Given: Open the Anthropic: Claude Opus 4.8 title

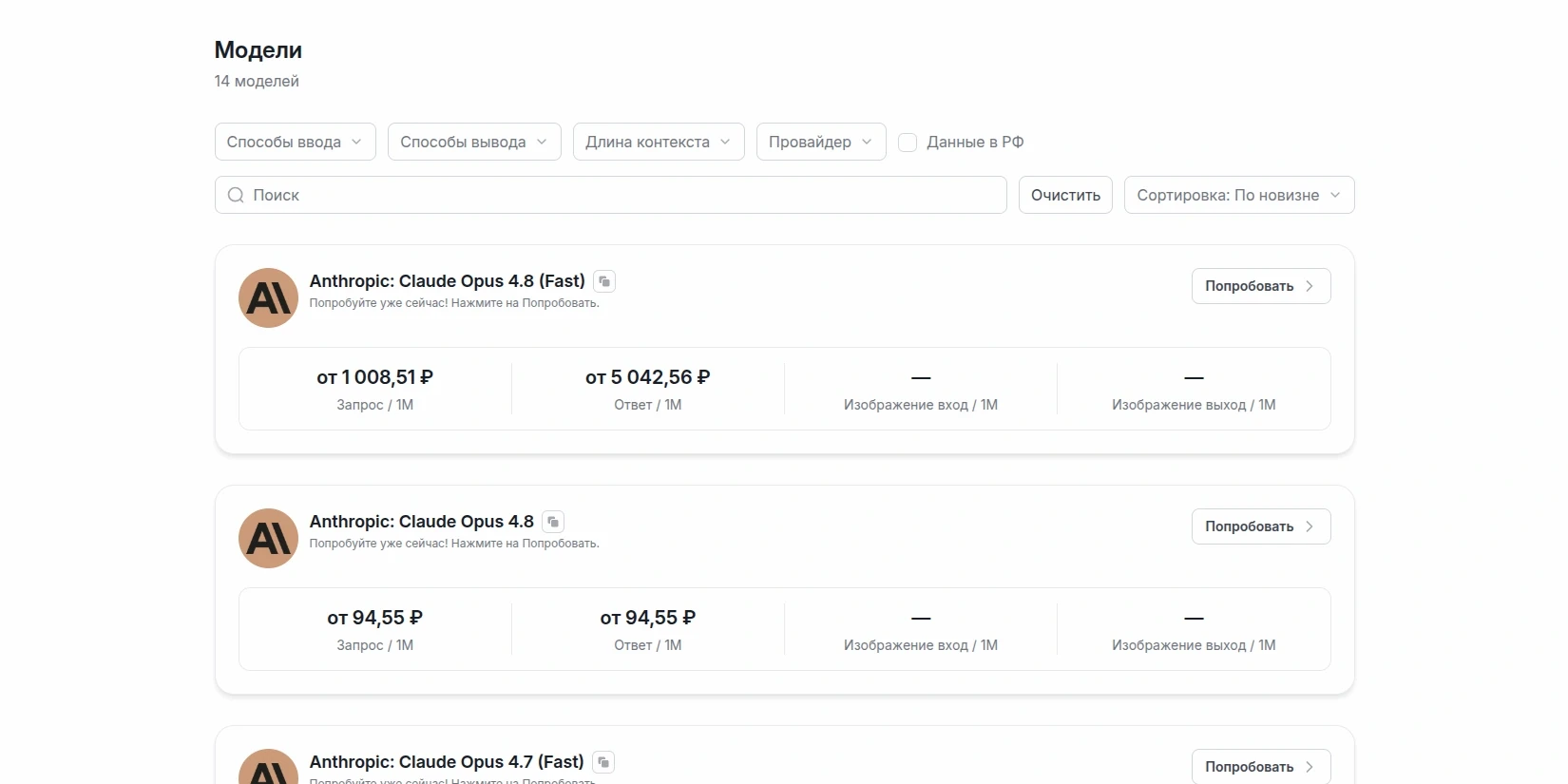Looking at the screenshot, I should pyautogui.click(x=422, y=522).
